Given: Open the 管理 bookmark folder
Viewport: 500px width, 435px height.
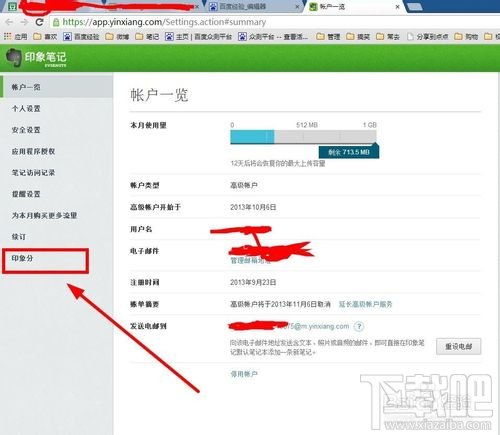Looking at the screenshot, I should point(328,36).
